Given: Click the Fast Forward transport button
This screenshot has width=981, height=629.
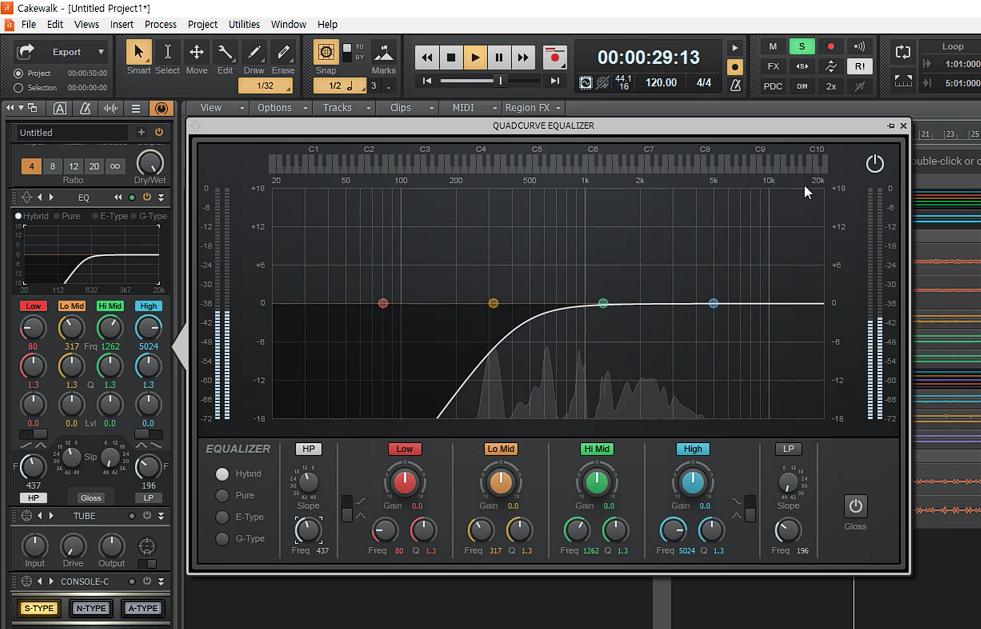Looking at the screenshot, I should 522,58.
